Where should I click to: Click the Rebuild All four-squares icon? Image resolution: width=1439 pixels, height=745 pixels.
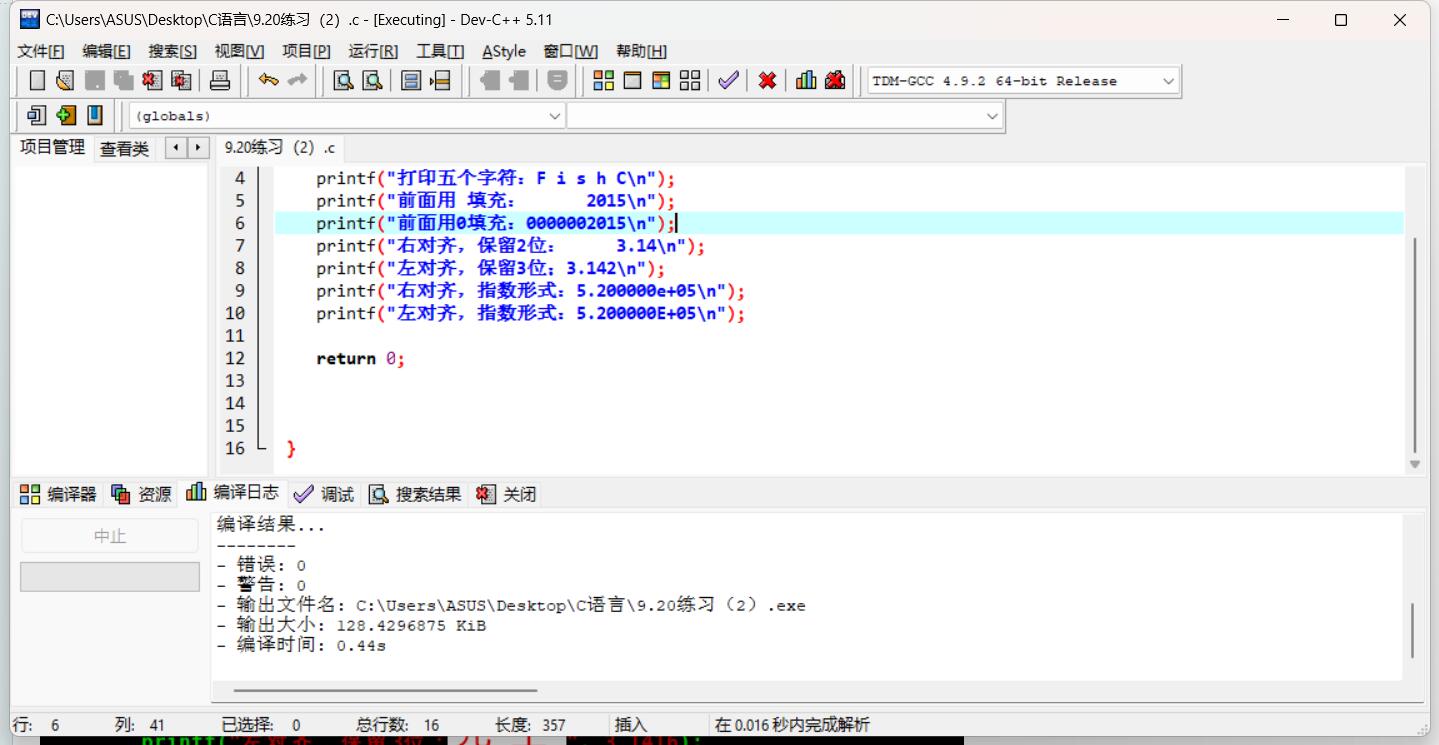(690, 81)
